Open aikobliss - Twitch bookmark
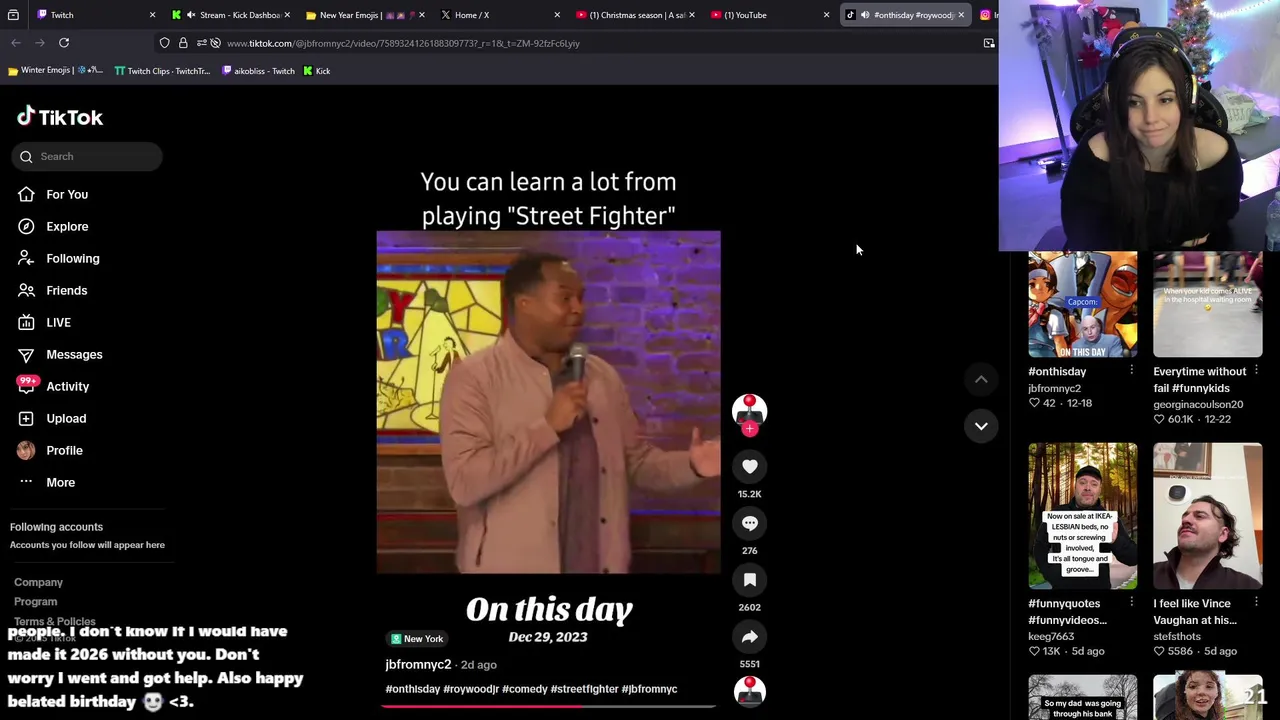Screen dimensions: 1280x720 pyautogui.click(x=258, y=71)
